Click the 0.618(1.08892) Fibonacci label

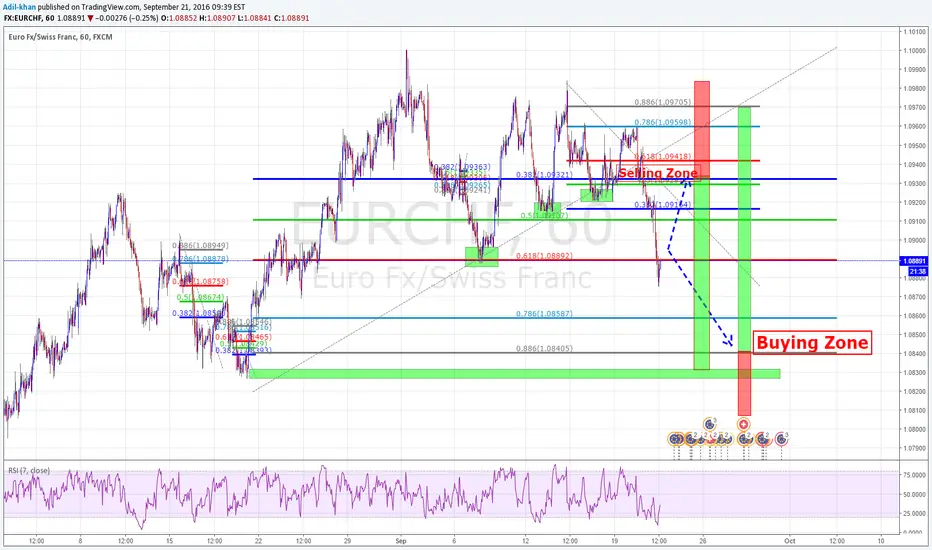coord(544,256)
